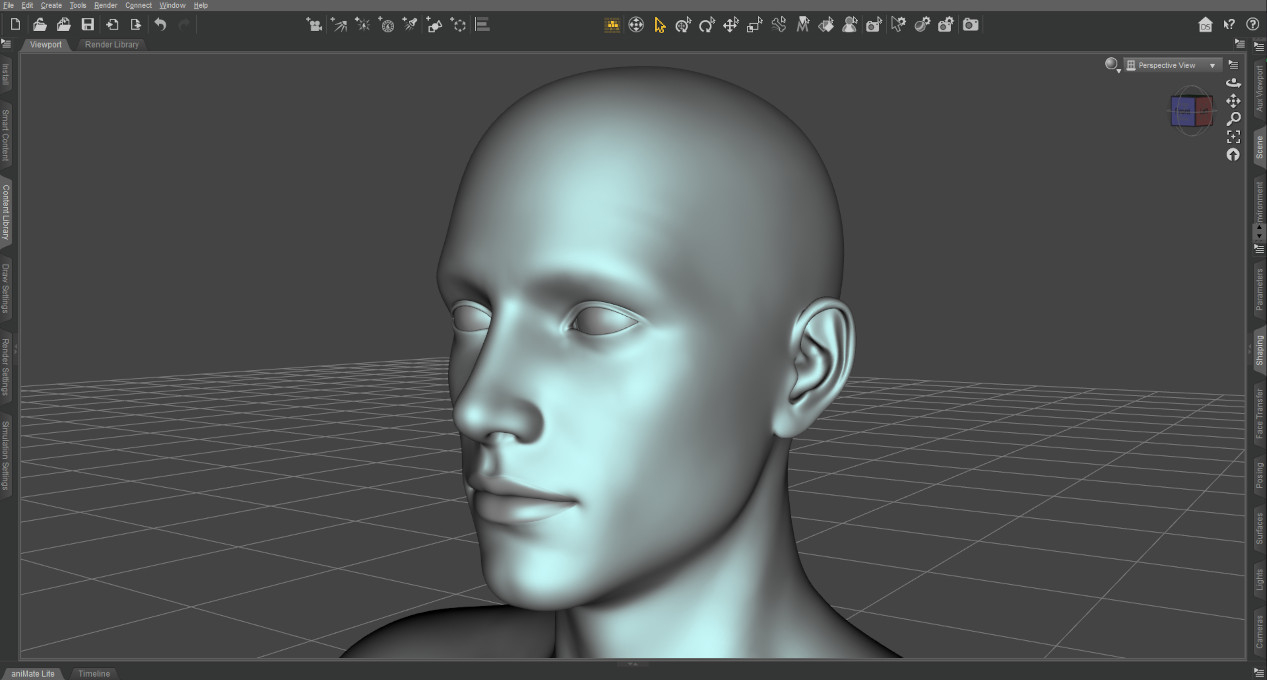Open the Help menu
1267x680 pixels.
(x=201, y=5)
